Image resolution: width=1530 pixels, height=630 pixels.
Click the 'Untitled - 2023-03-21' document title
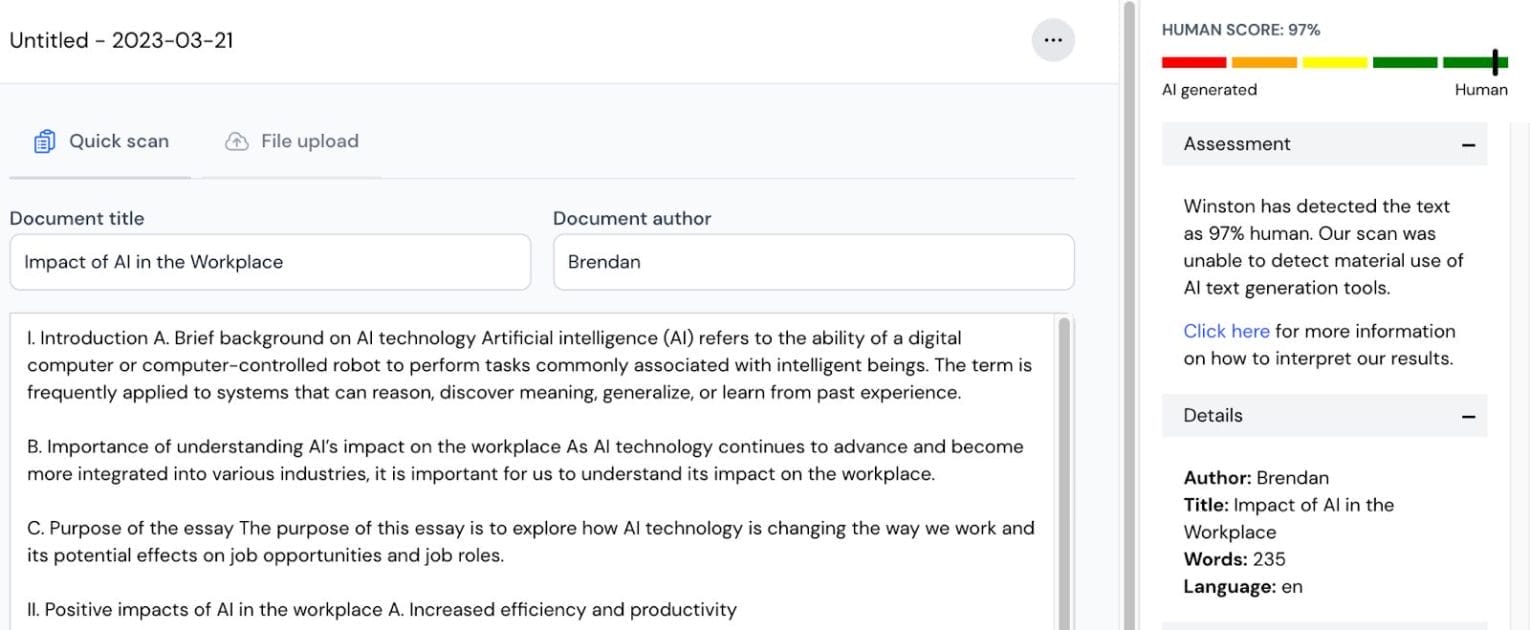(121, 40)
